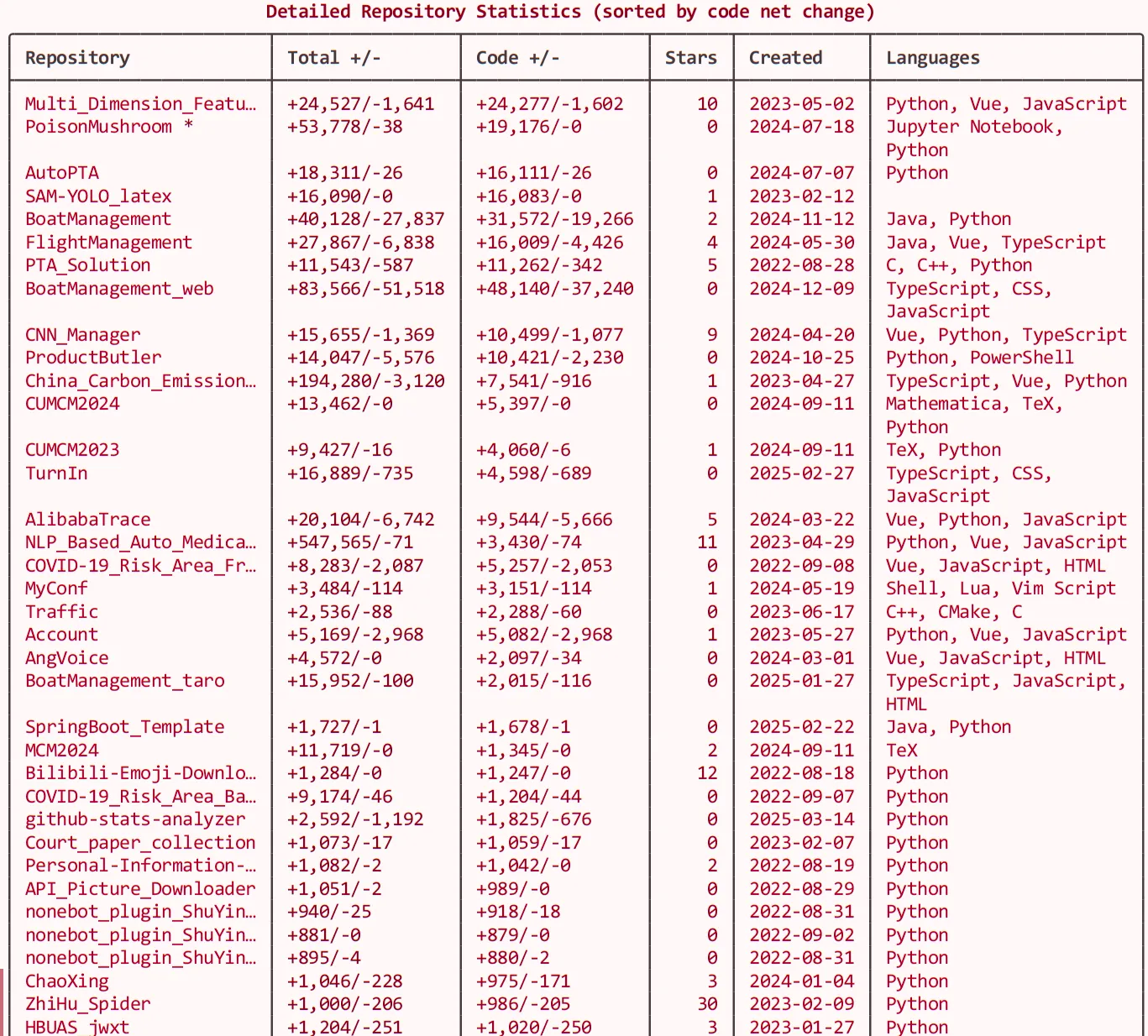This screenshot has width=1148, height=1036.
Task: Click the C, C++, Python languages cell
Action: (x=959, y=265)
